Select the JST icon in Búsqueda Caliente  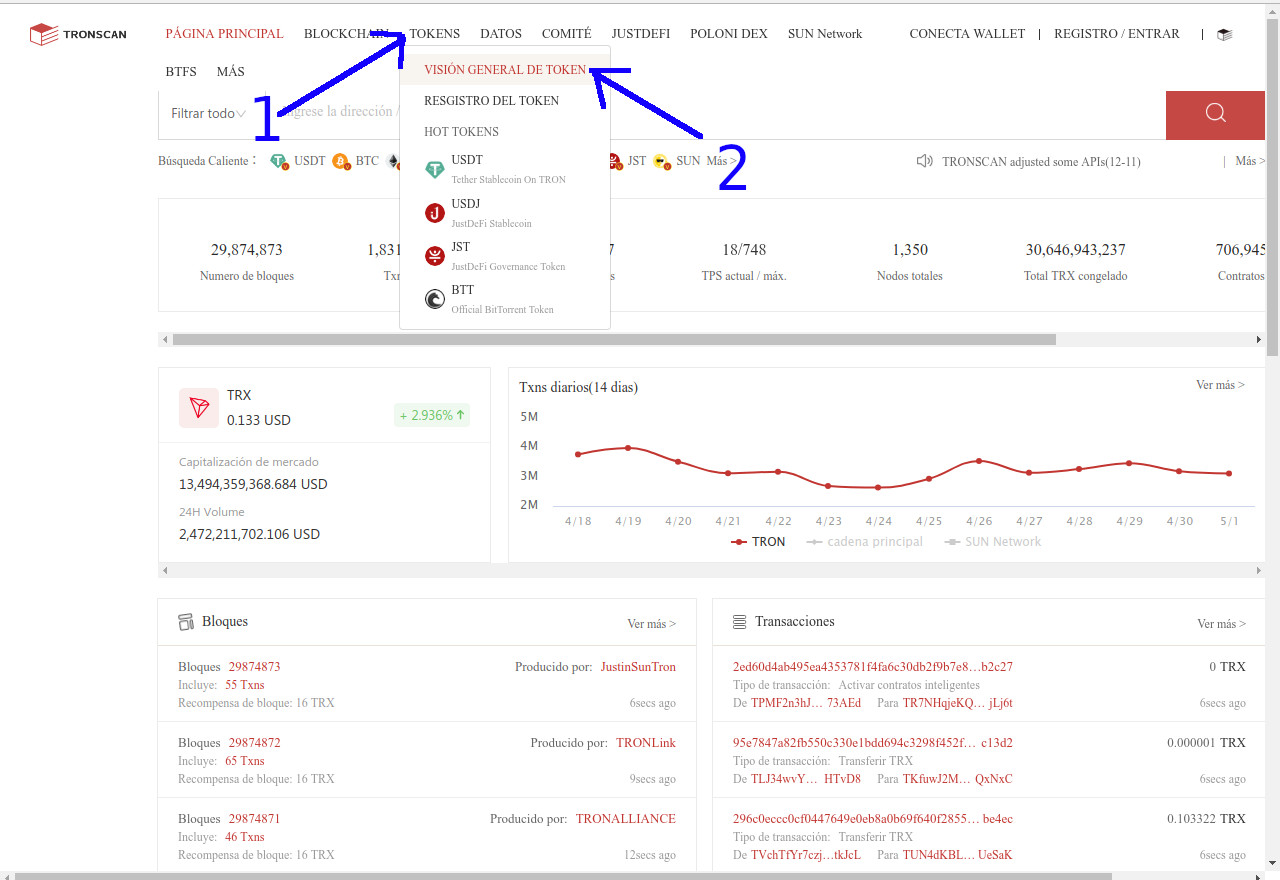point(615,161)
